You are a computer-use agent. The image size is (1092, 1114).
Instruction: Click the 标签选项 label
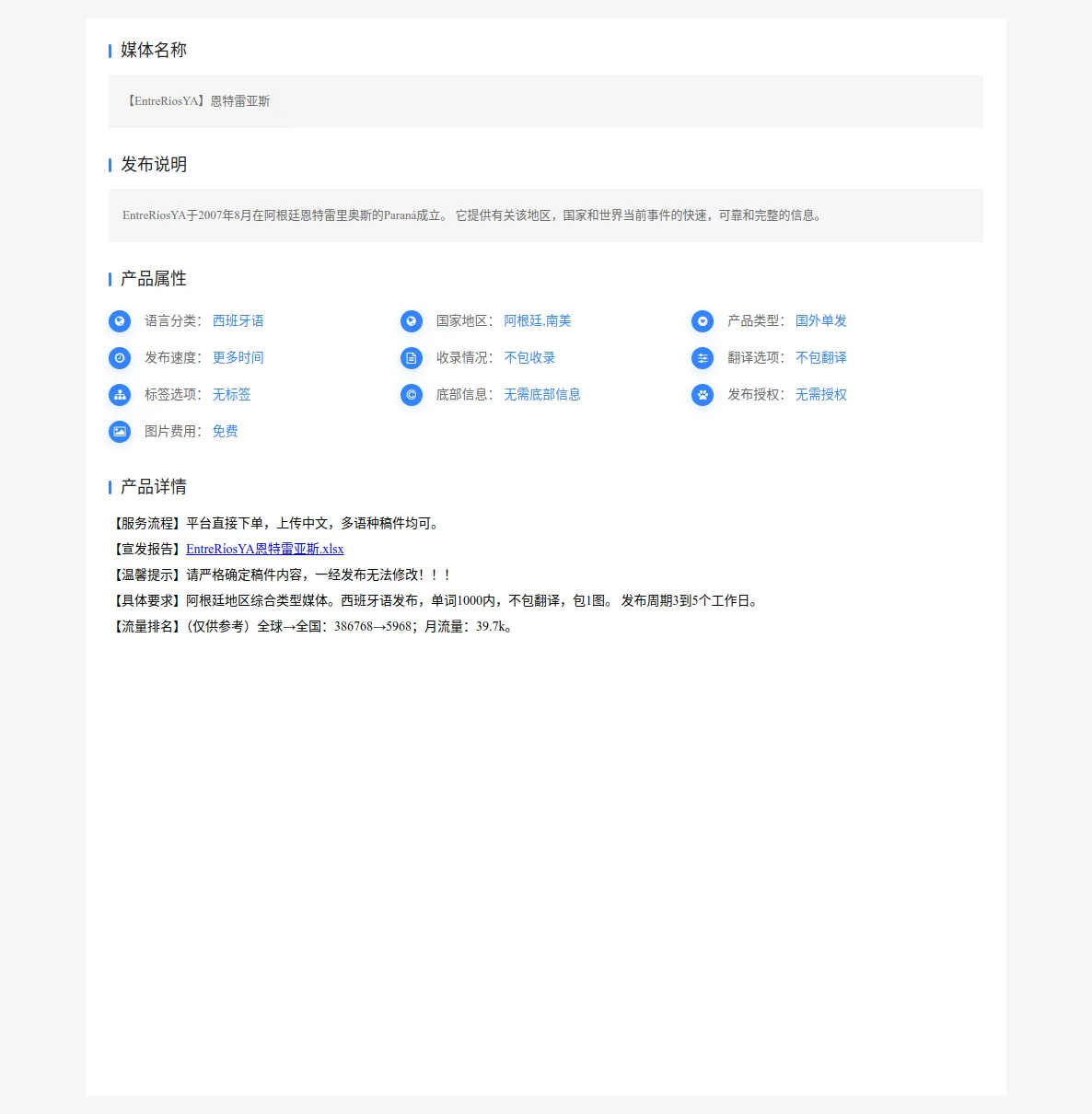[x=173, y=395]
